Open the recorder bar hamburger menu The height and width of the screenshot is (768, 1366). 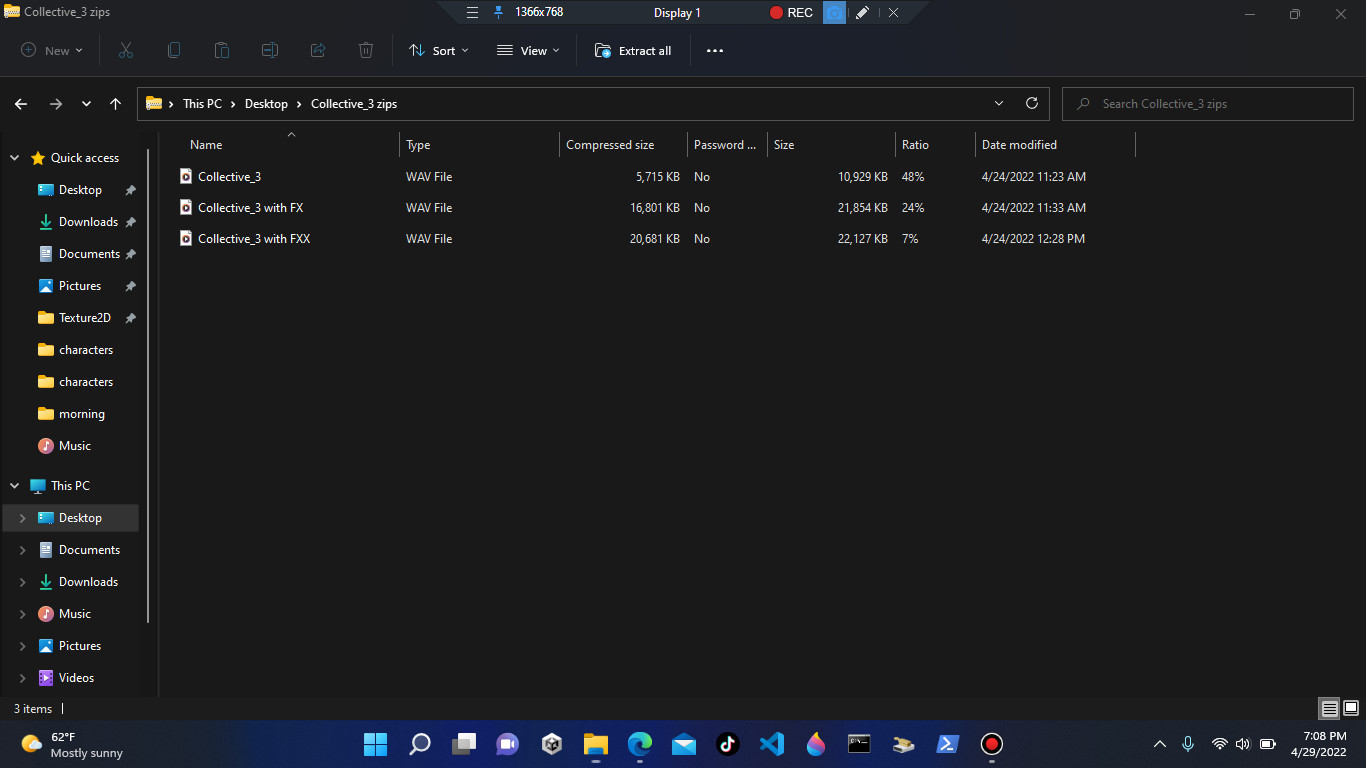click(471, 12)
